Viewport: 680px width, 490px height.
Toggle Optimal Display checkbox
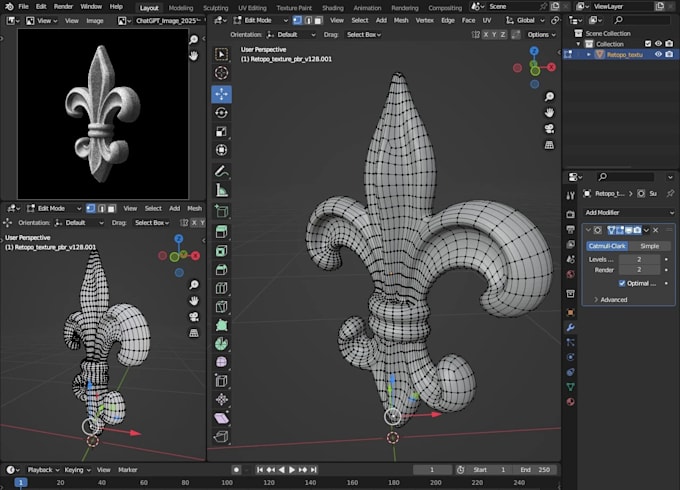622,283
